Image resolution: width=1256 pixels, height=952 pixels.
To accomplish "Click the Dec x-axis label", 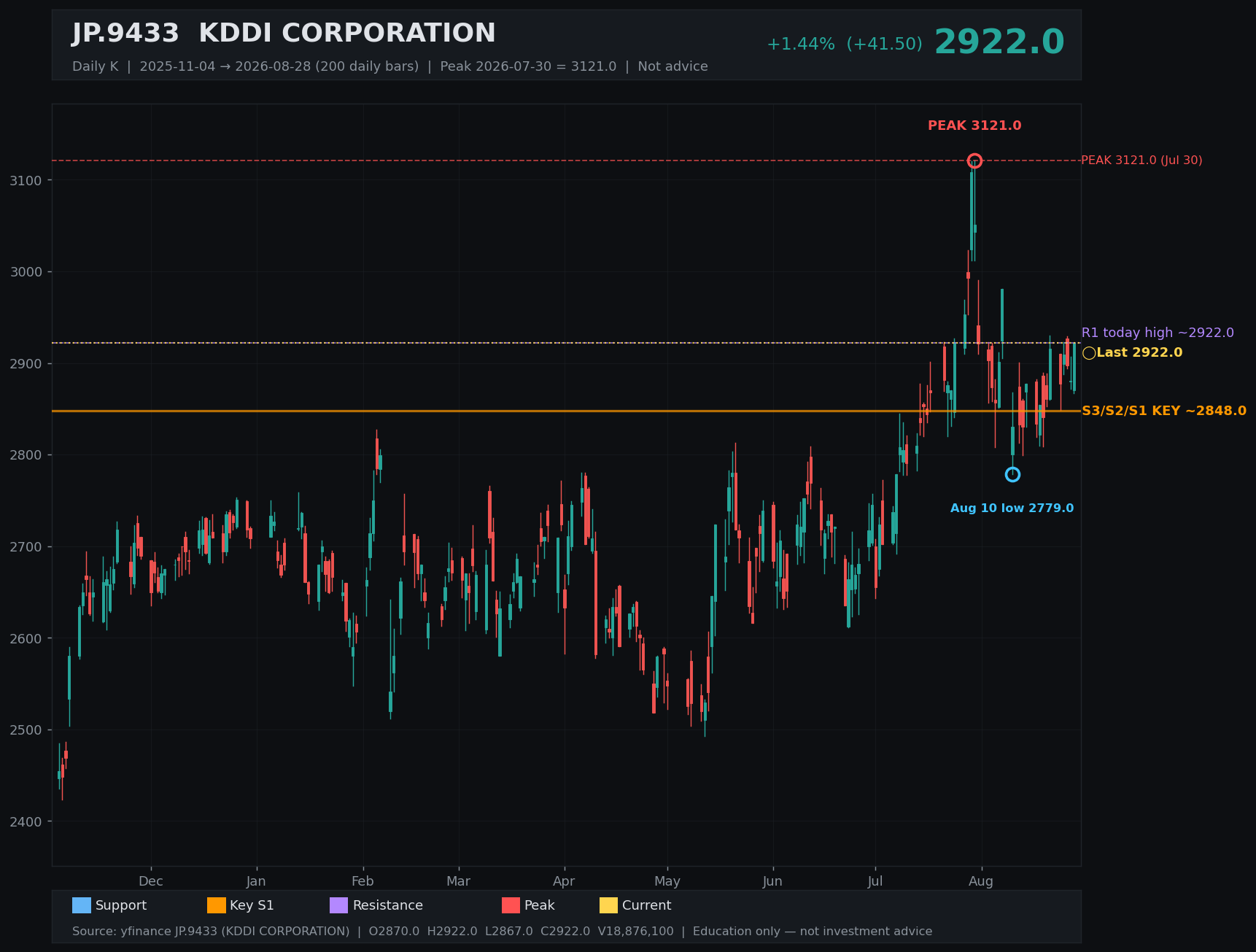I will click(x=151, y=881).
